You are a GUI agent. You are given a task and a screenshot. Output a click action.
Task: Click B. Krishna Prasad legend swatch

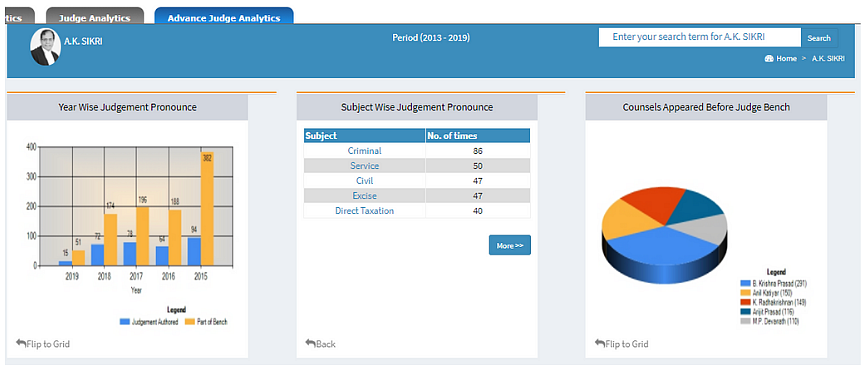[x=745, y=284]
